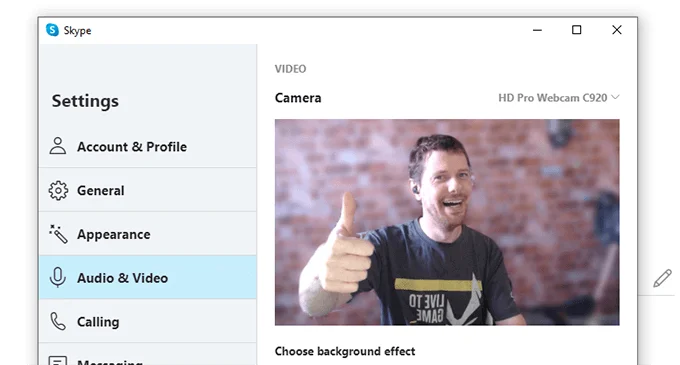The height and width of the screenshot is (365, 680).
Task: Go to Appearance settings
Action: click(x=148, y=234)
